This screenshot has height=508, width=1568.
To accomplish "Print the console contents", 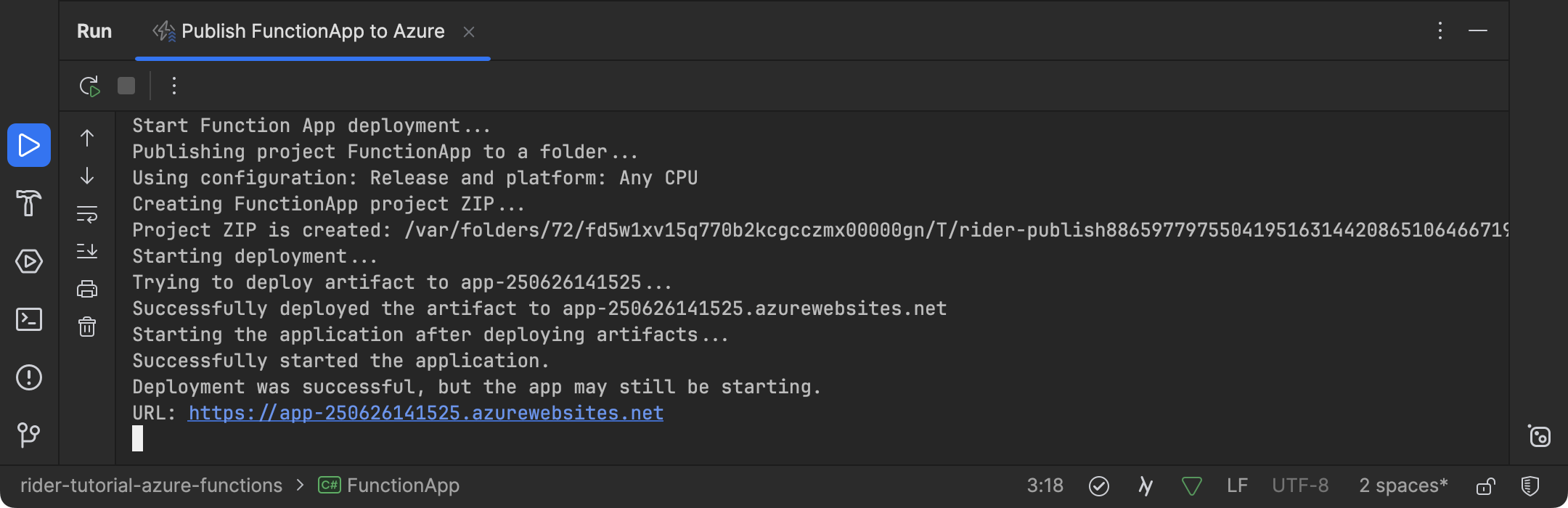I will pos(87,288).
